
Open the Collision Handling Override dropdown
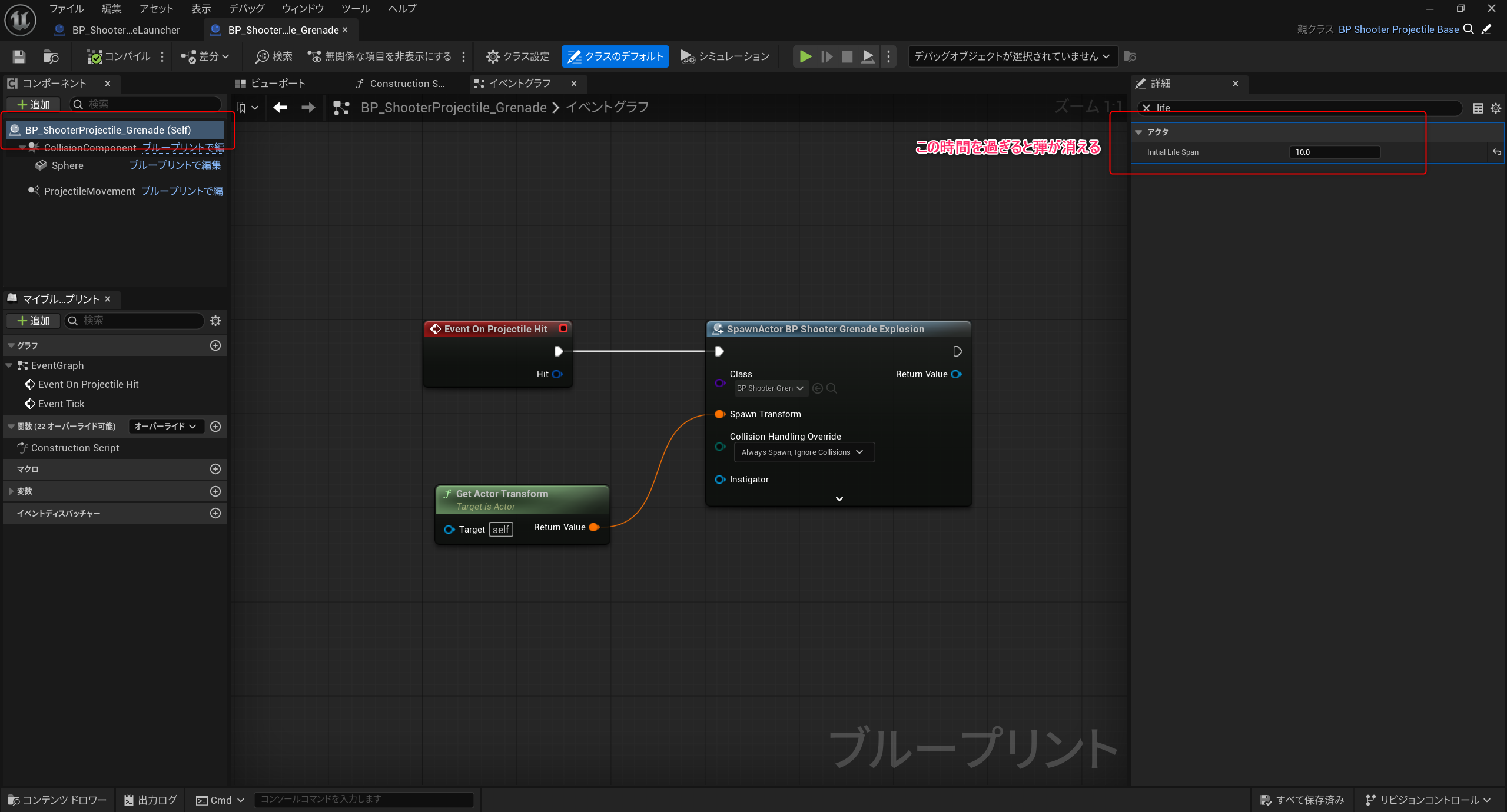pos(804,452)
